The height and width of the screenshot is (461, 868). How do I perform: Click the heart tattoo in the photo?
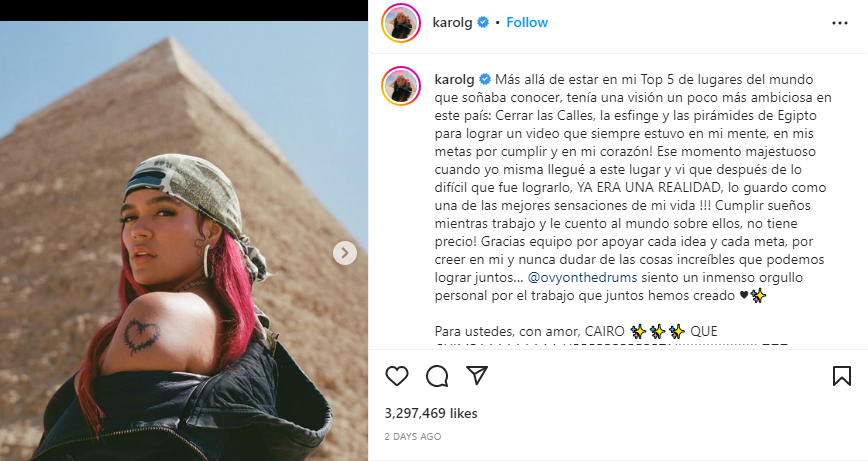[142, 336]
